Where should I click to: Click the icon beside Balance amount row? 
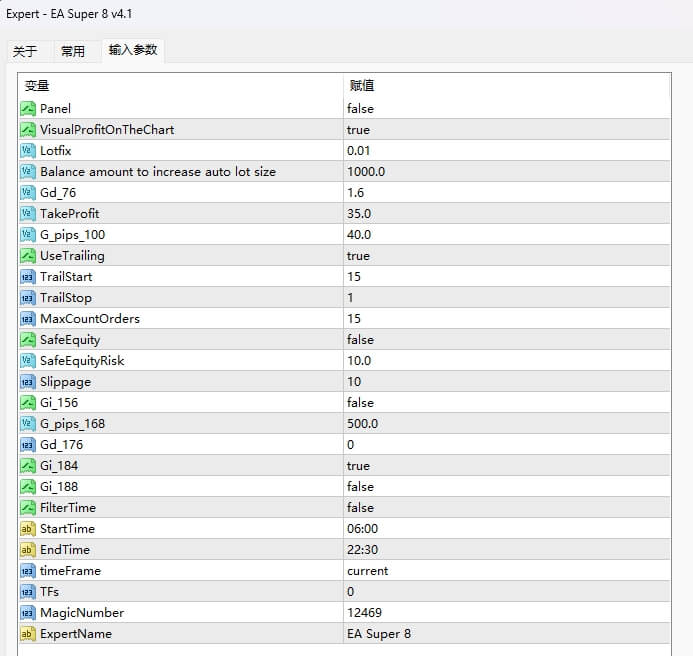tap(27, 172)
